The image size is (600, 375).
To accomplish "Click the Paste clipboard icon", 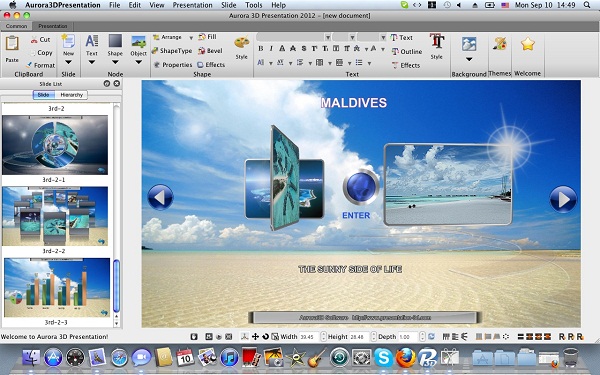I will coord(12,44).
